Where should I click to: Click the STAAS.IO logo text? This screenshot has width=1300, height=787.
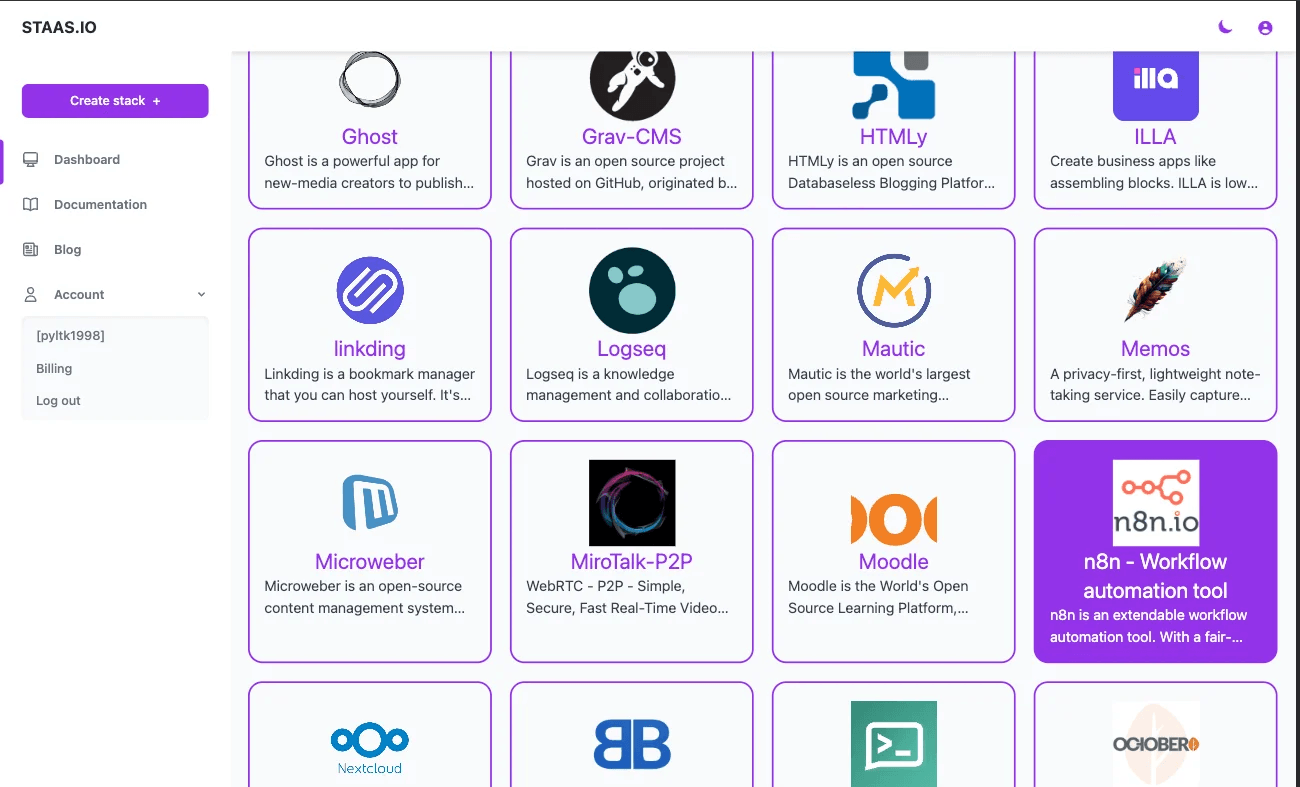click(x=59, y=28)
